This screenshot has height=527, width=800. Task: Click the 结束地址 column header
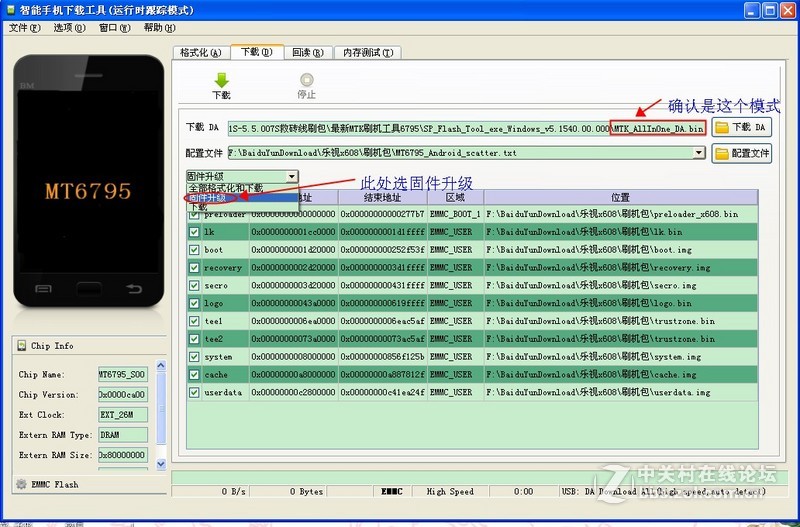[383, 197]
